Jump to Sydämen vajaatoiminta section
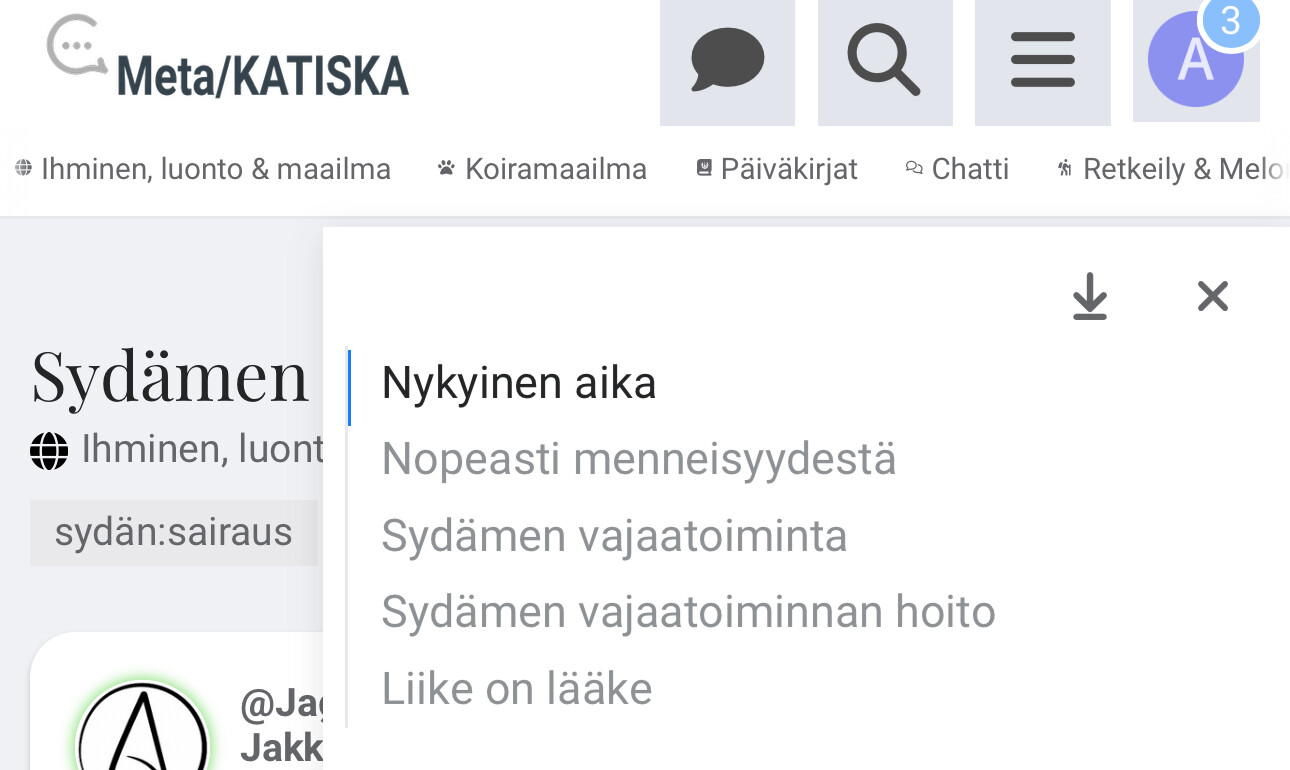 614,536
